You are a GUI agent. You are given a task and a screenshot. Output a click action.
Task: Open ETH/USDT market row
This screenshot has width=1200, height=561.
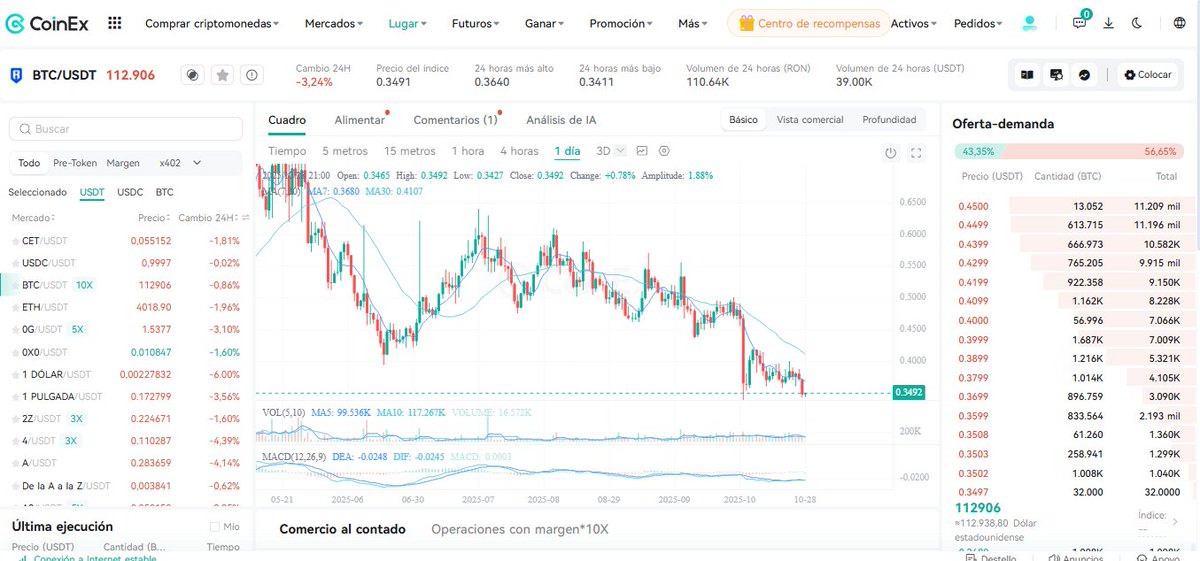point(125,307)
